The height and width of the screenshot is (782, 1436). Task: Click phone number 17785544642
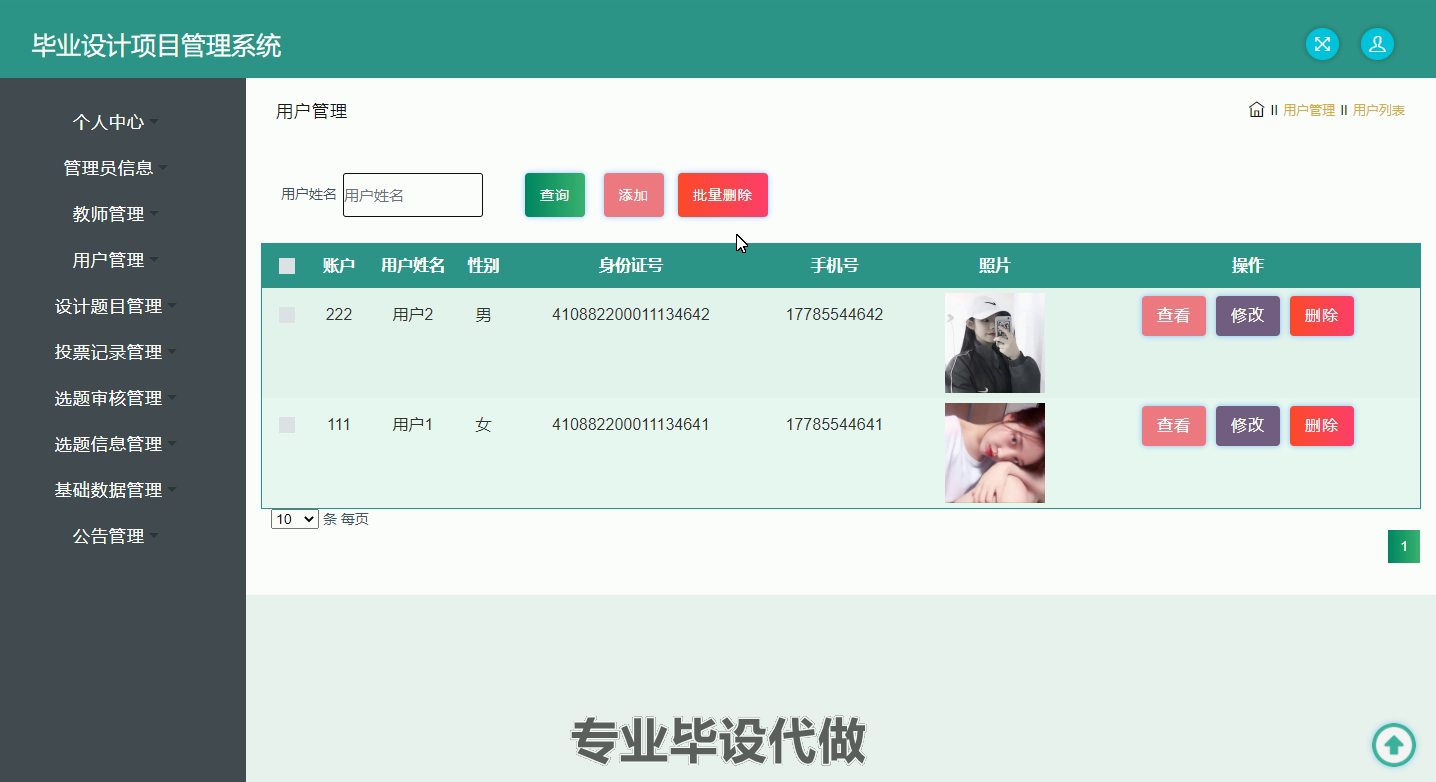click(834, 315)
